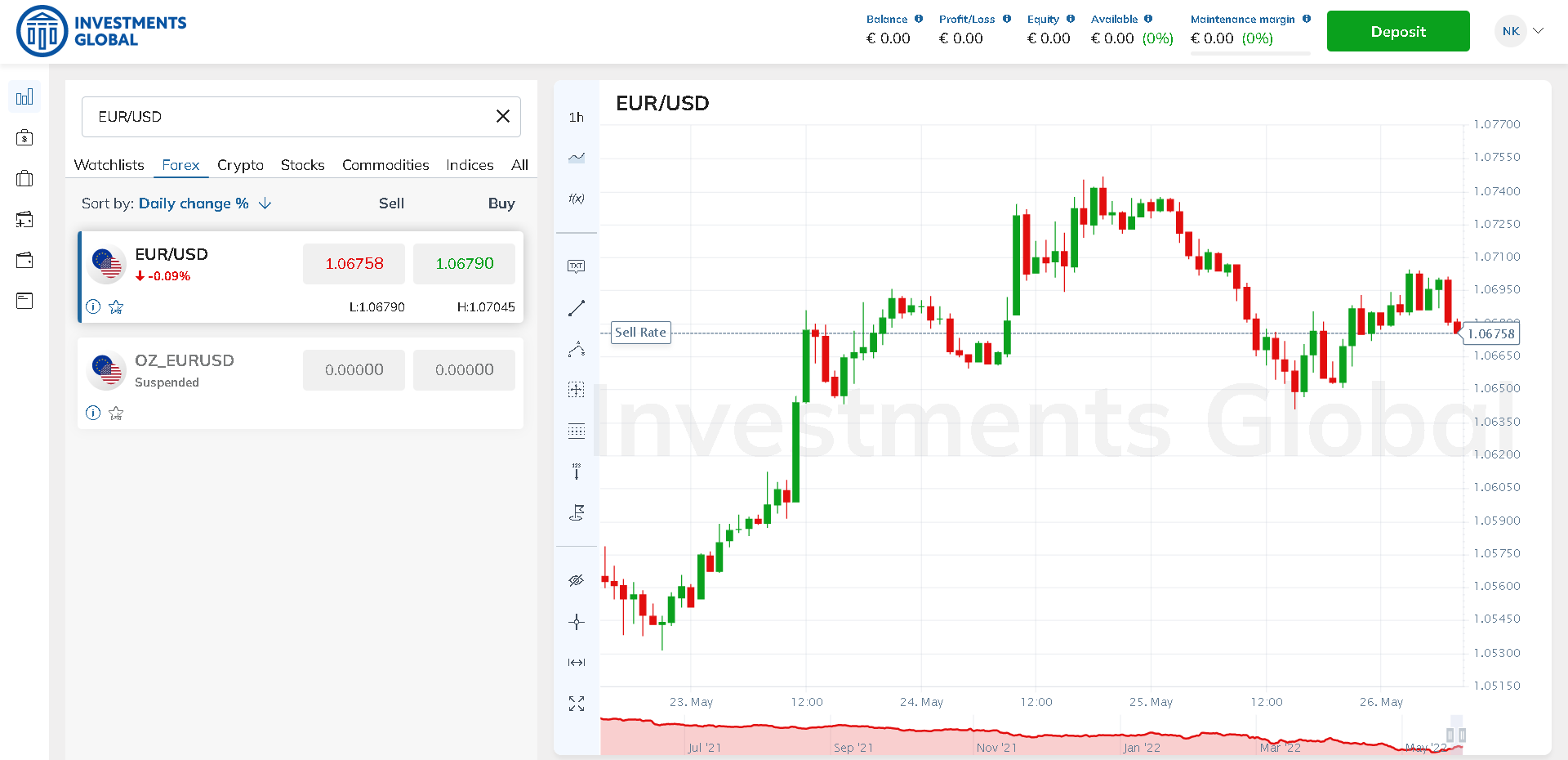
Task: Open chart in fullscreen mode
Action: pyautogui.click(x=577, y=704)
